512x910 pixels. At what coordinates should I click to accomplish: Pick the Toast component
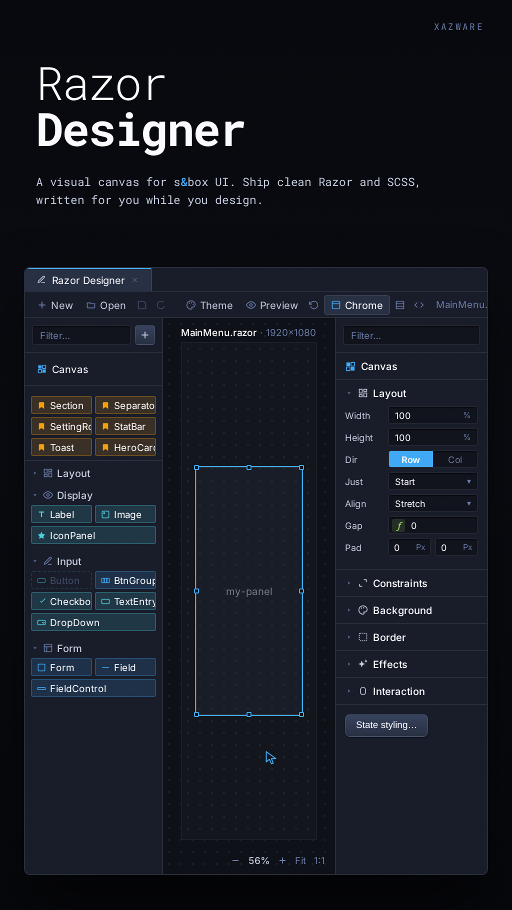62,447
